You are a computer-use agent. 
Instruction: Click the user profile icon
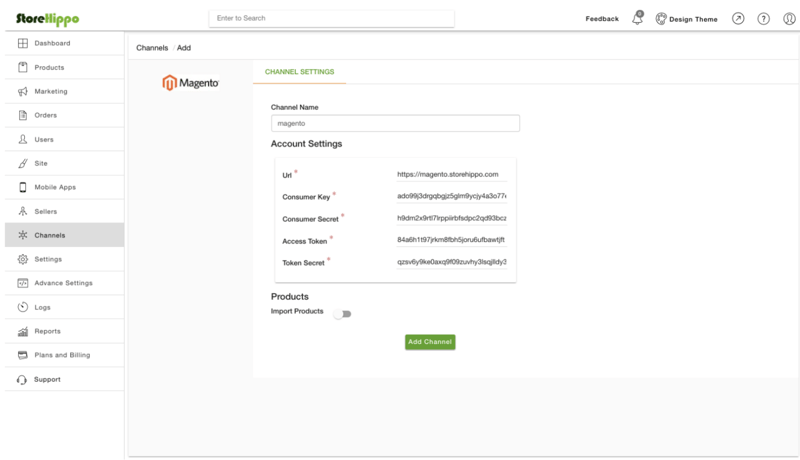789,19
